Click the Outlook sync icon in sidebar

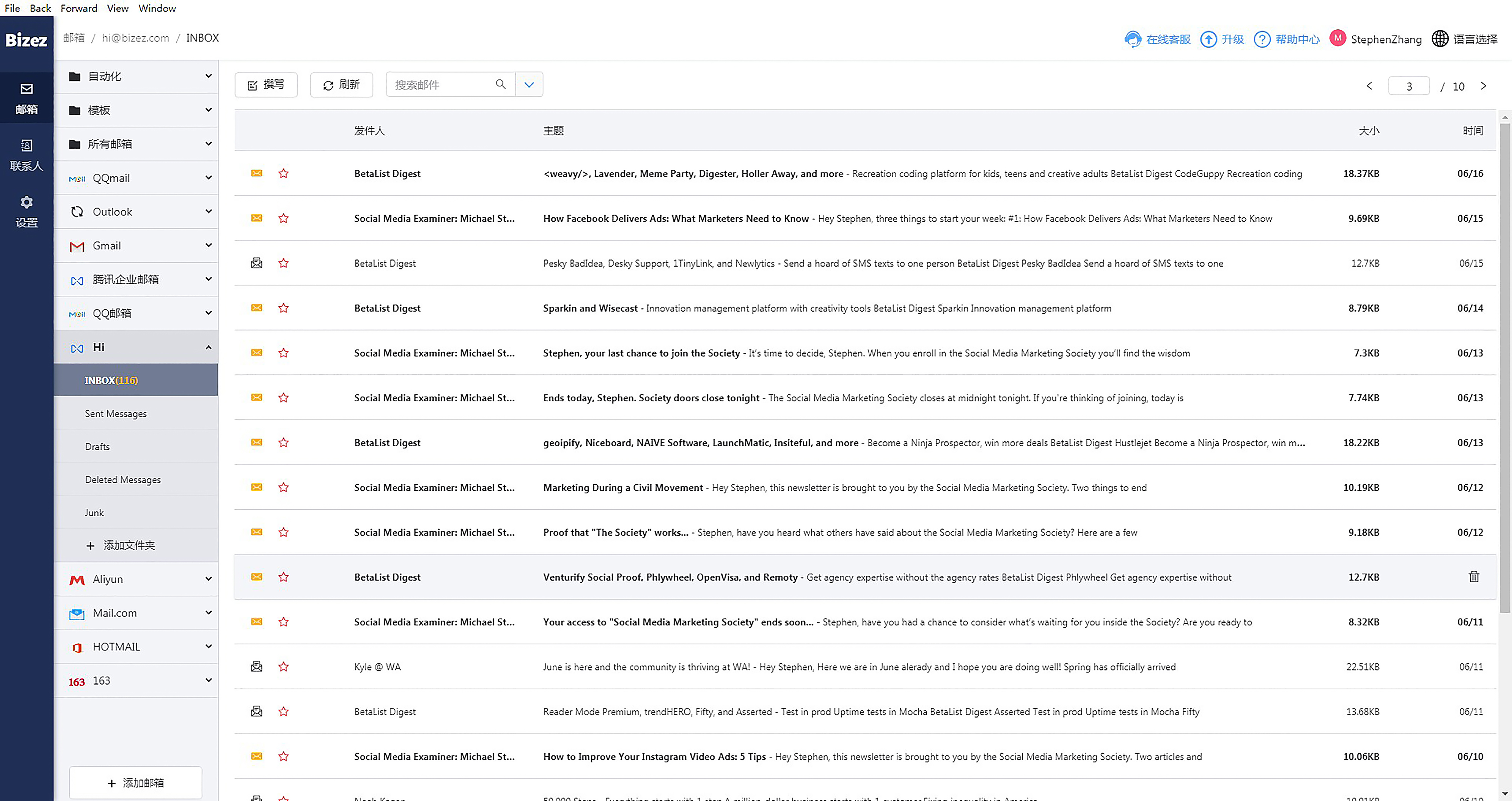tap(77, 212)
